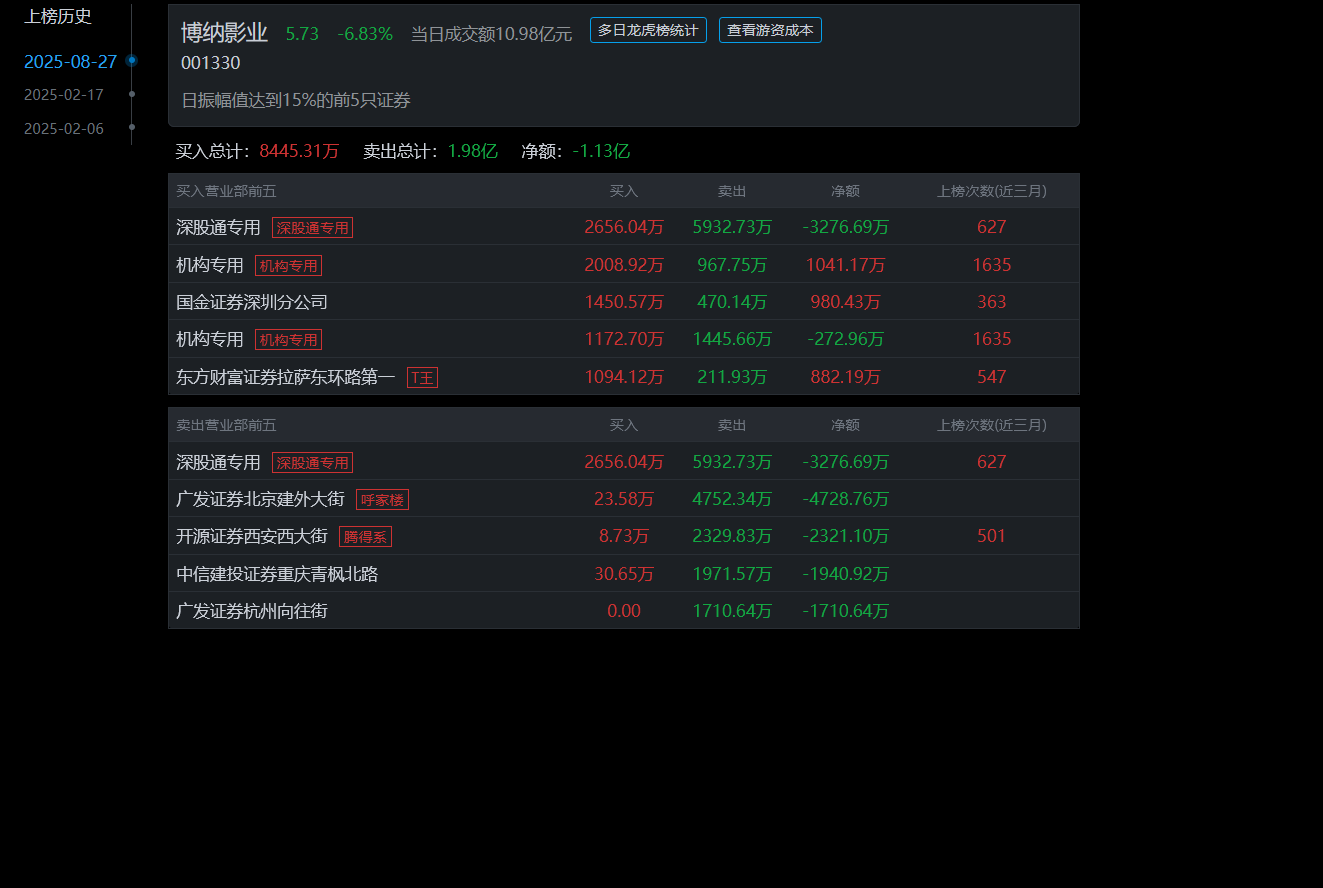Click 买入营业部前五 table header
Viewport: 1323px width, 888px height.
click(x=226, y=191)
